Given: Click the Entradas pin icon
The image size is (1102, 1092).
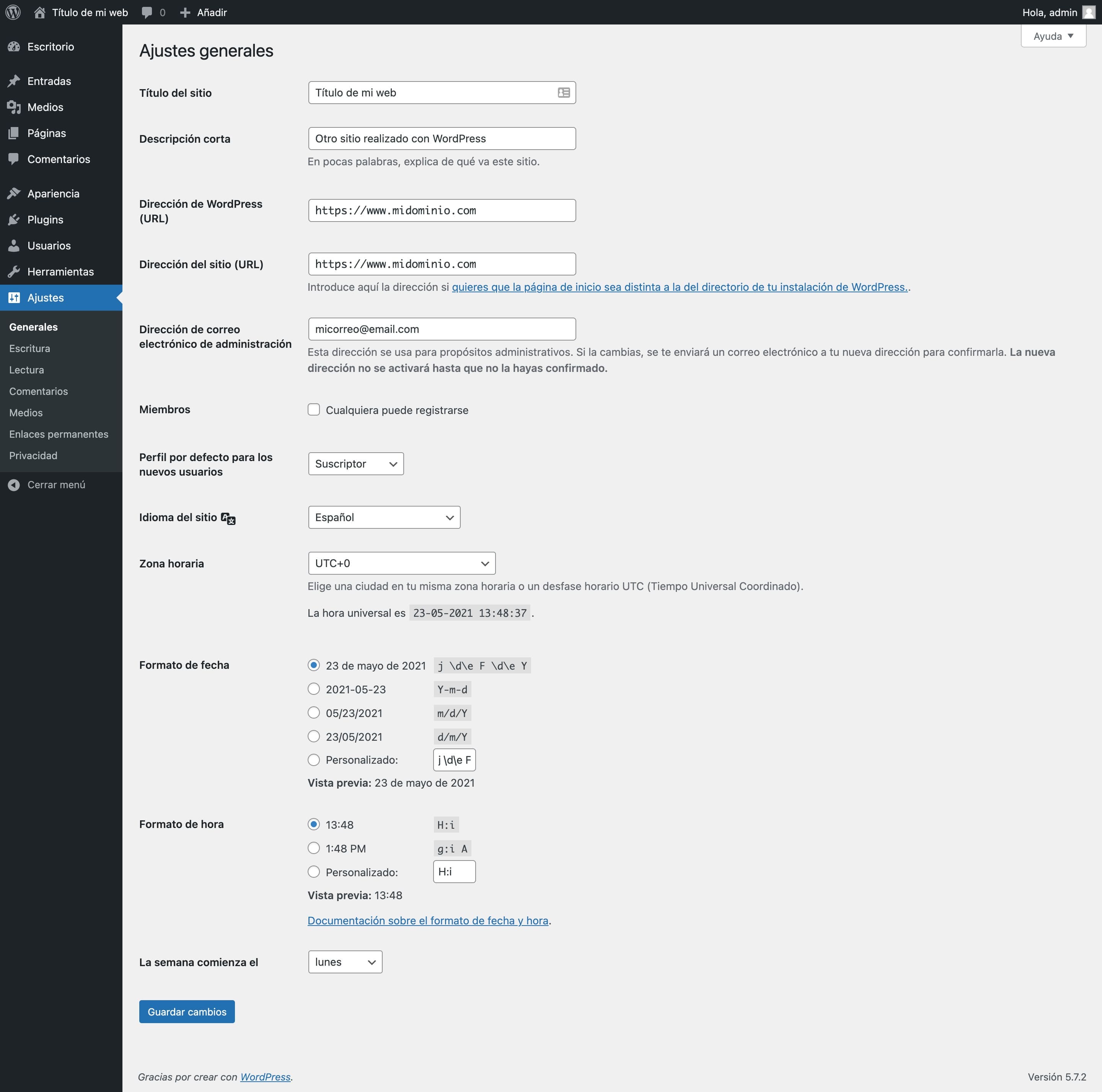Looking at the screenshot, I should click(14, 81).
